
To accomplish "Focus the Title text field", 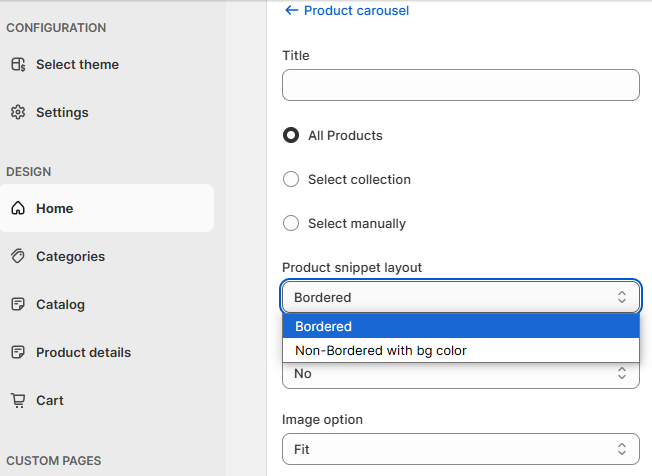I will click(461, 85).
